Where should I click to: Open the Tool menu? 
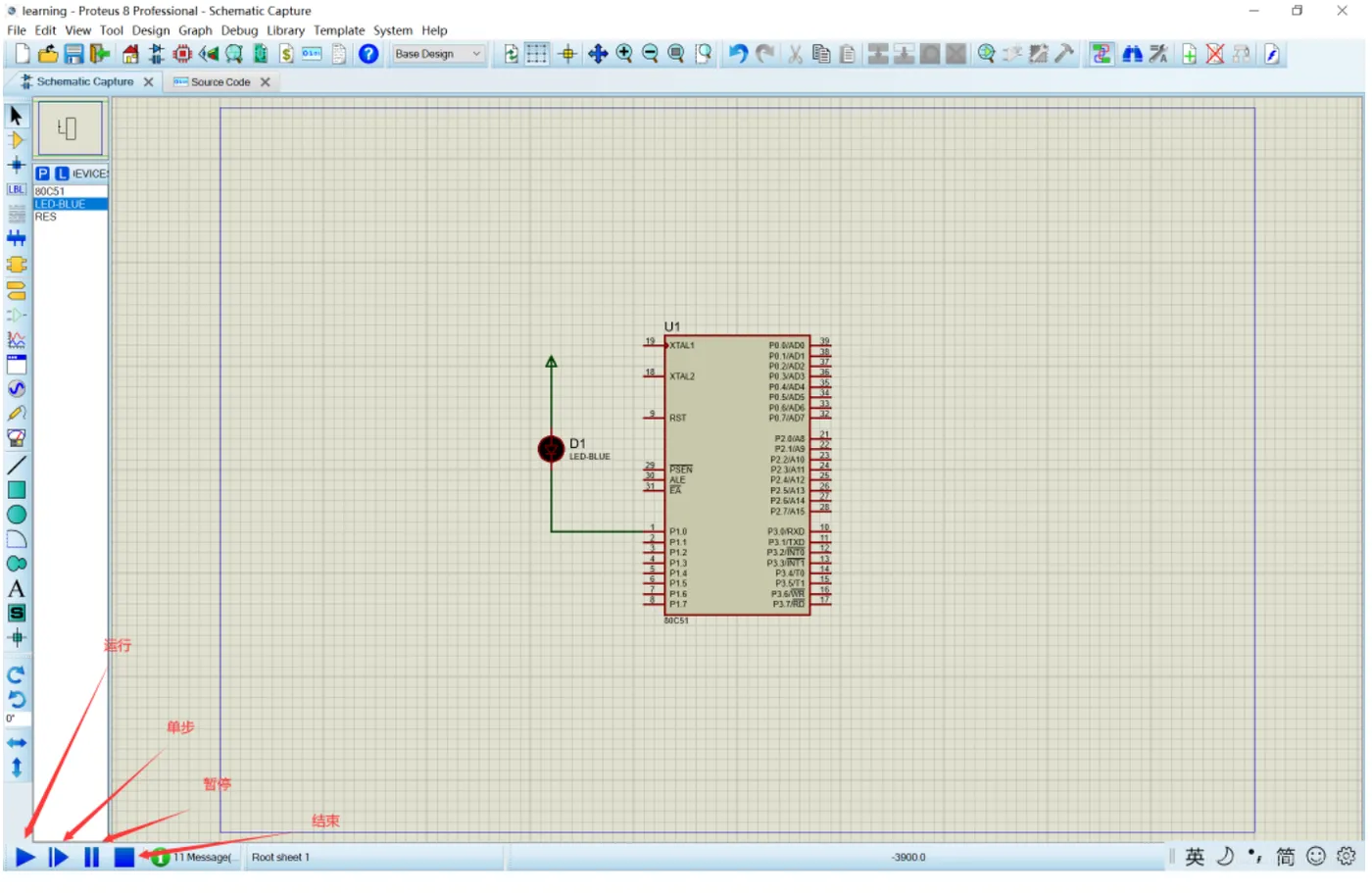[x=112, y=30]
